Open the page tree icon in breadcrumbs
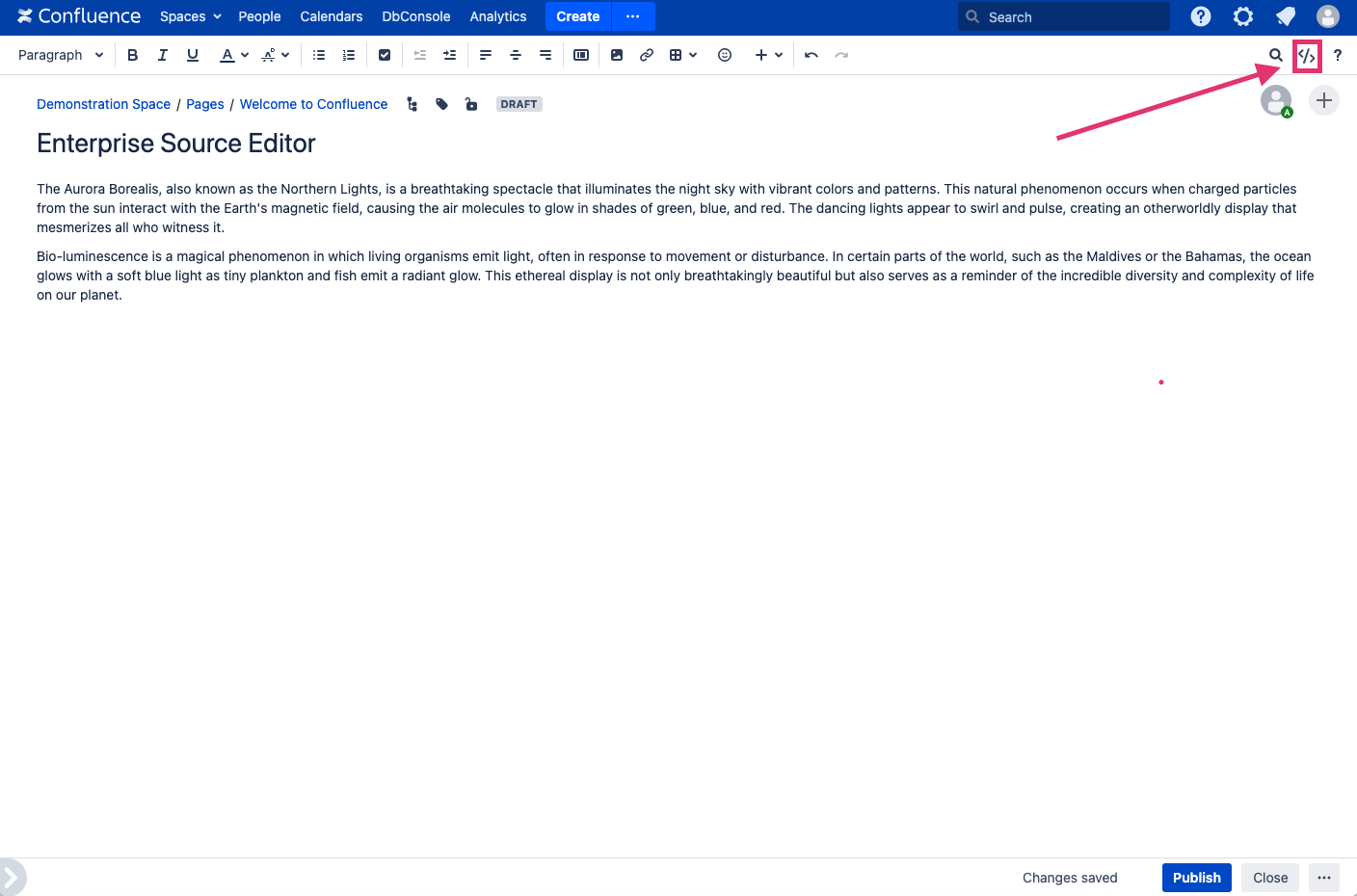The width and height of the screenshot is (1357, 896). point(412,104)
